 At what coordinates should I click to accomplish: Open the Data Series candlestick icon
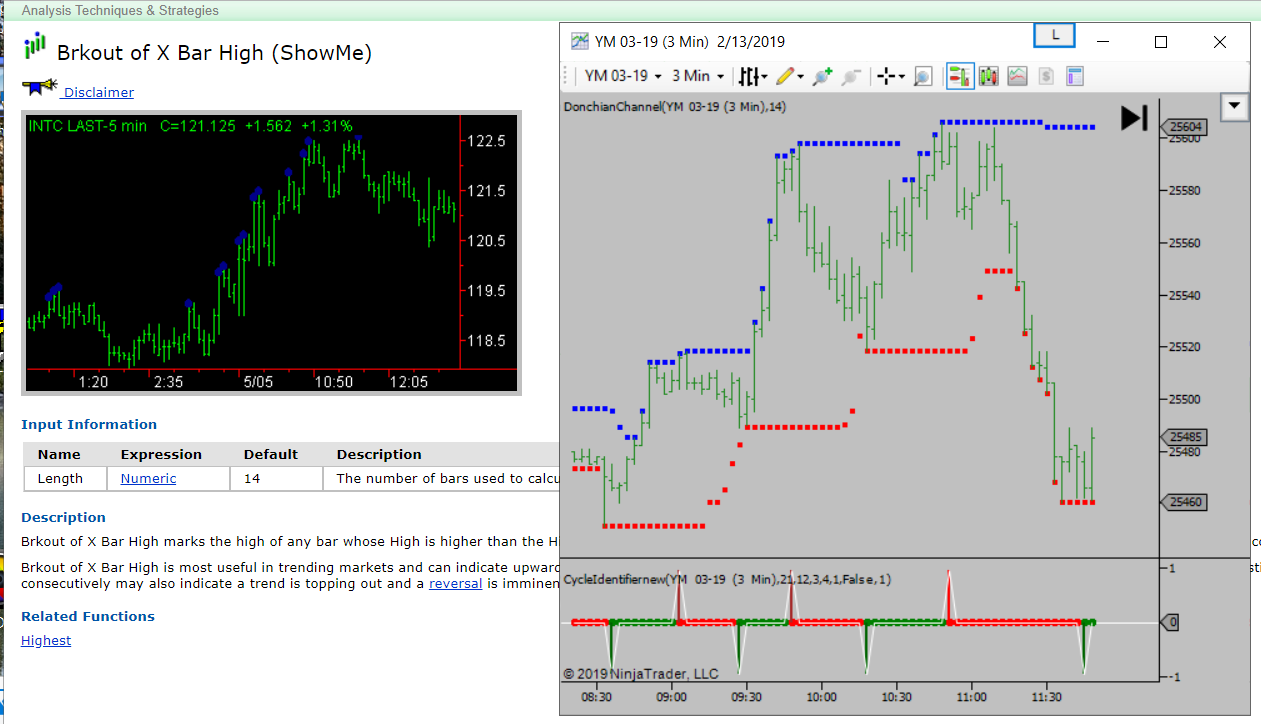[x=989, y=76]
